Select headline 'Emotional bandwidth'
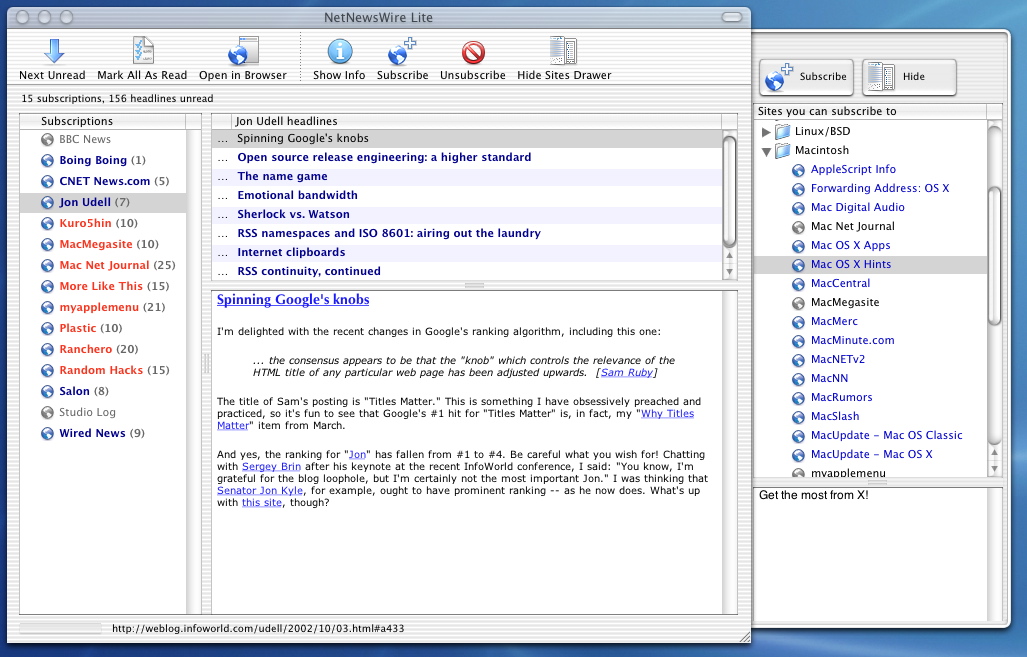Image resolution: width=1027 pixels, height=657 pixels. 467,195
